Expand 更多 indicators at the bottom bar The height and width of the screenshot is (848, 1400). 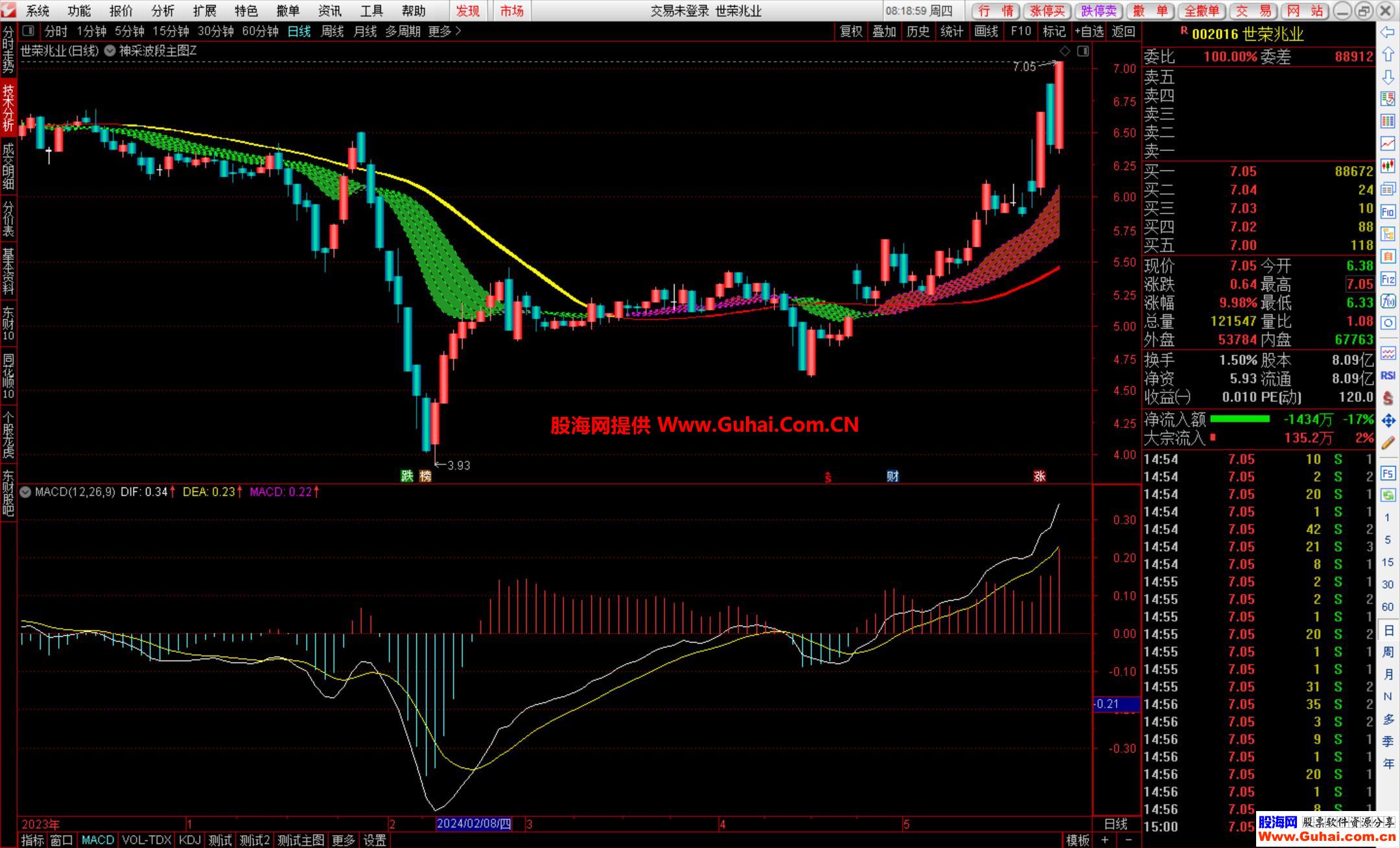[344, 840]
